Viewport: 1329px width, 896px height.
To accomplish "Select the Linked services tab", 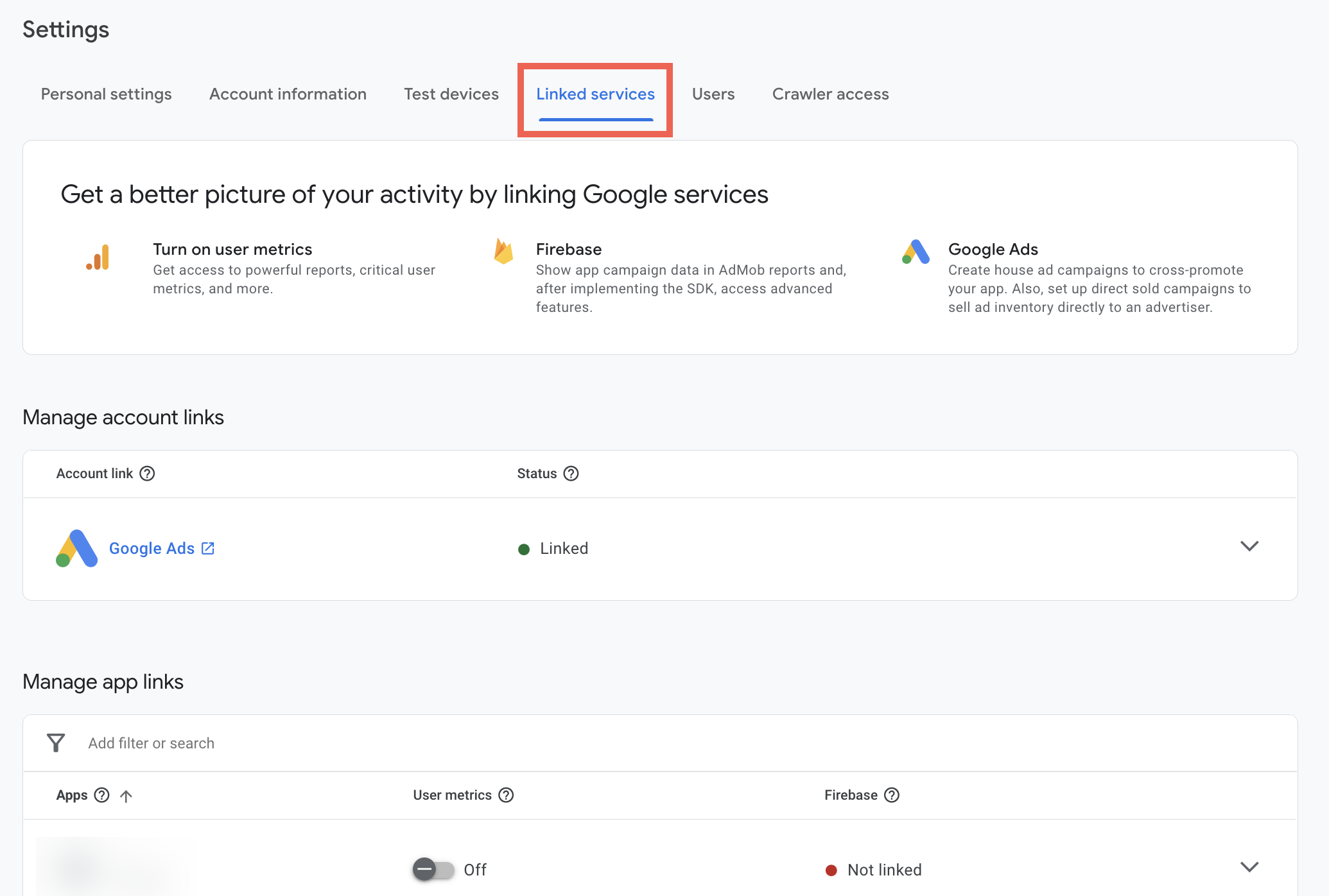I will point(596,94).
